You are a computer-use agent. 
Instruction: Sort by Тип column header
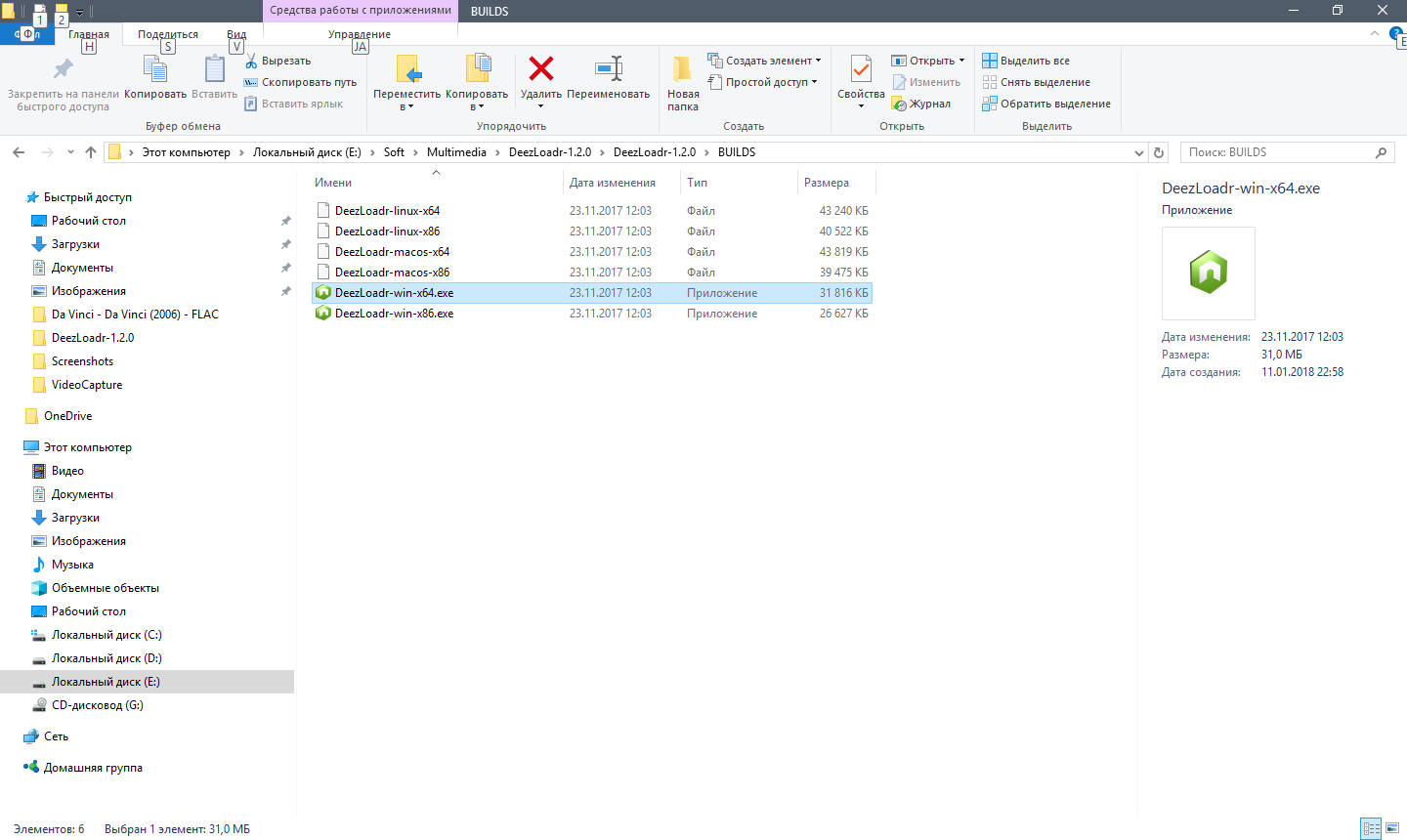(697, 183)
